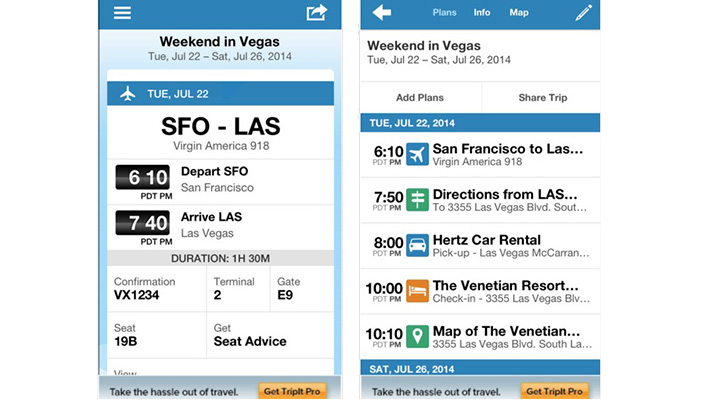Switch to the Info tab
The height and width of the screenshot is (400, 711).
pos(482,13)
